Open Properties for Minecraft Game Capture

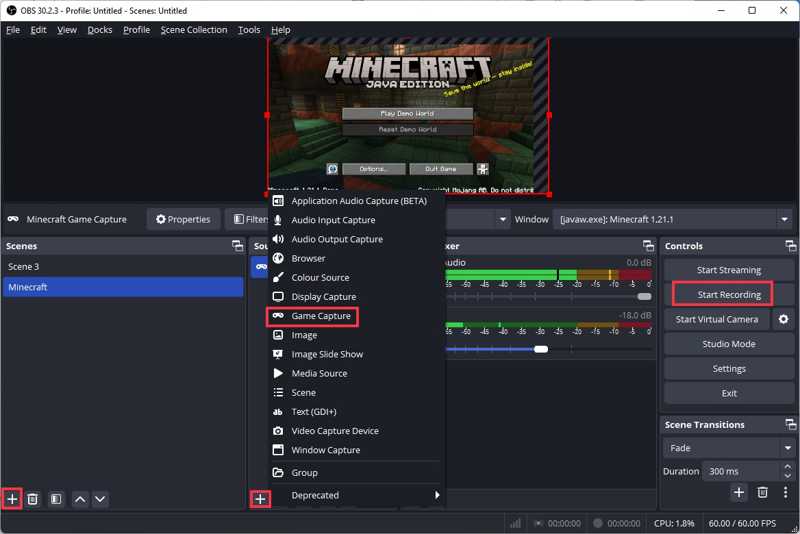[x=184, y=219]
